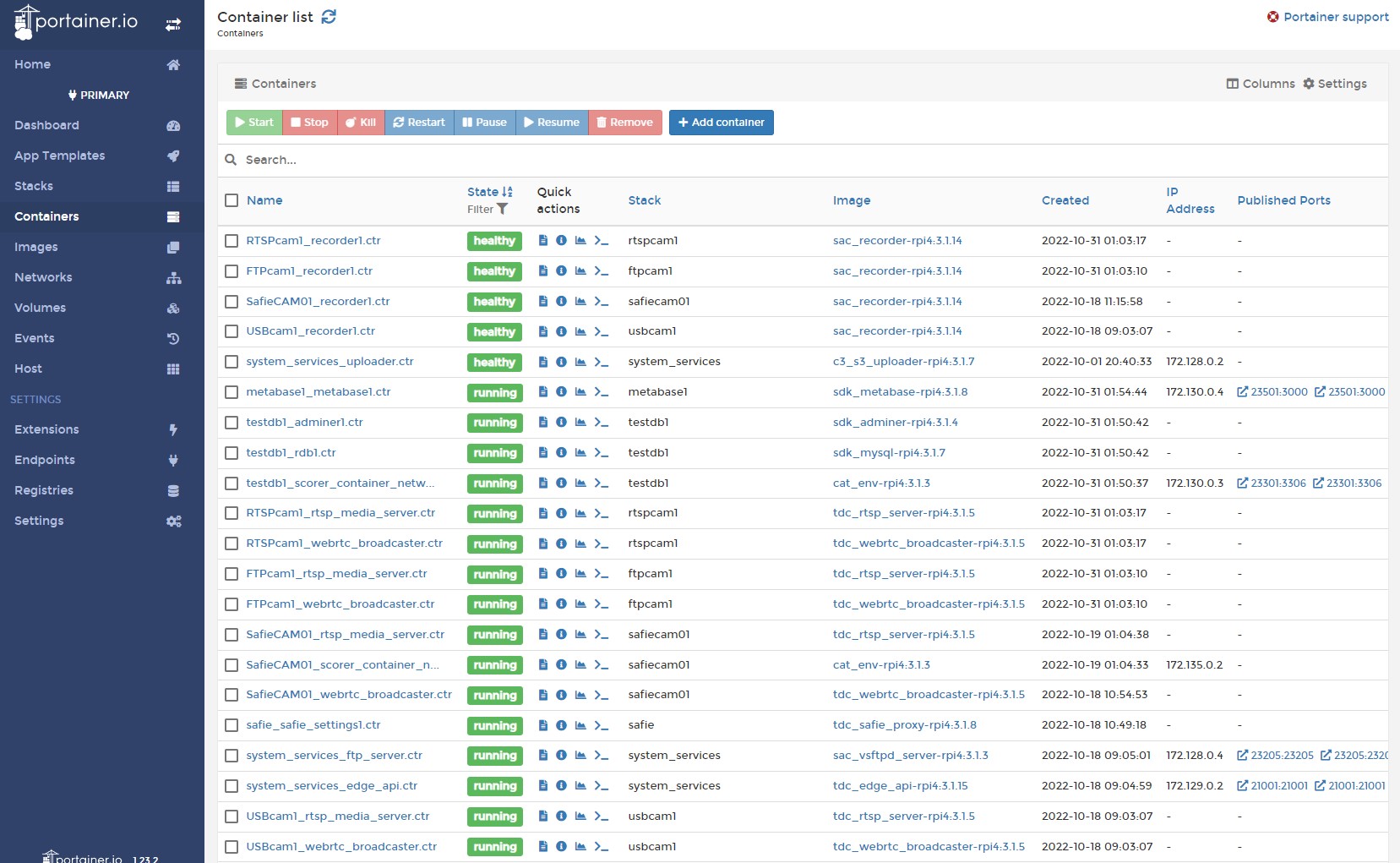Open logs icon for RTSPcam1_recorder1.ctr
The image size is (1400, 863).
coord(543,241)
